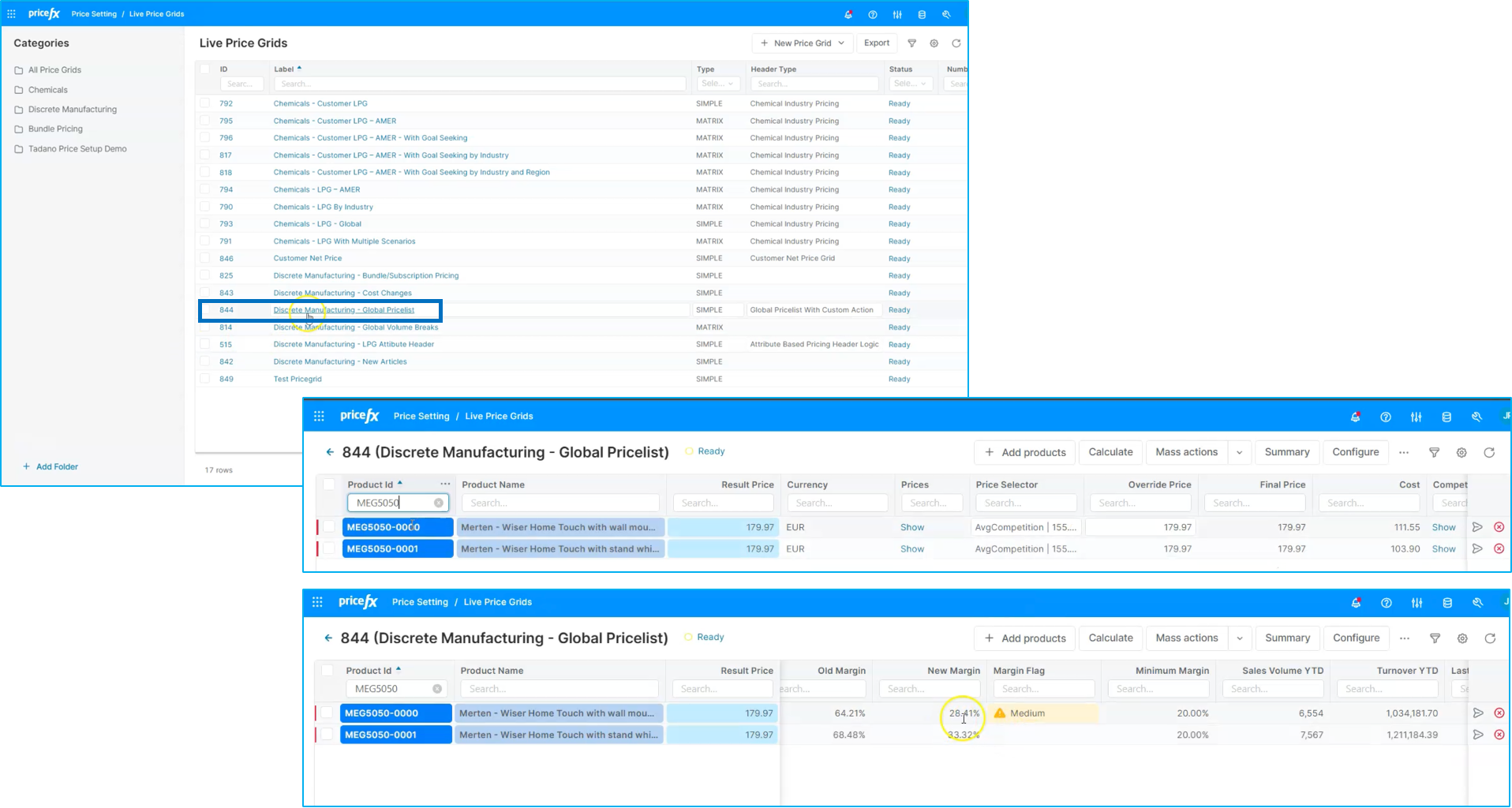1512x808 pixels.
Task: Open help icon in middle 844 window
Action: tap(1386, 417)
